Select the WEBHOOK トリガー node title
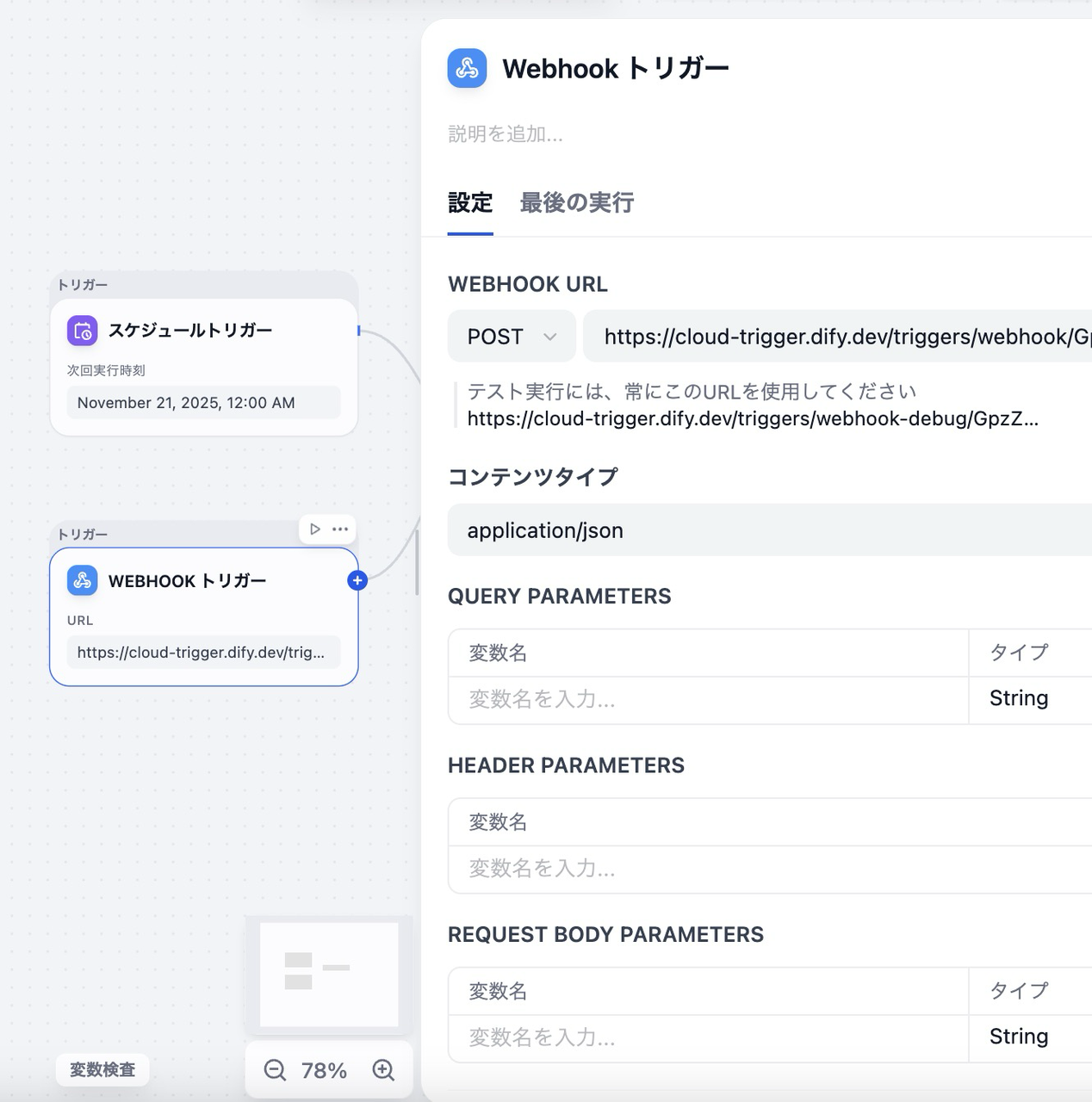 tap(188, 581)
